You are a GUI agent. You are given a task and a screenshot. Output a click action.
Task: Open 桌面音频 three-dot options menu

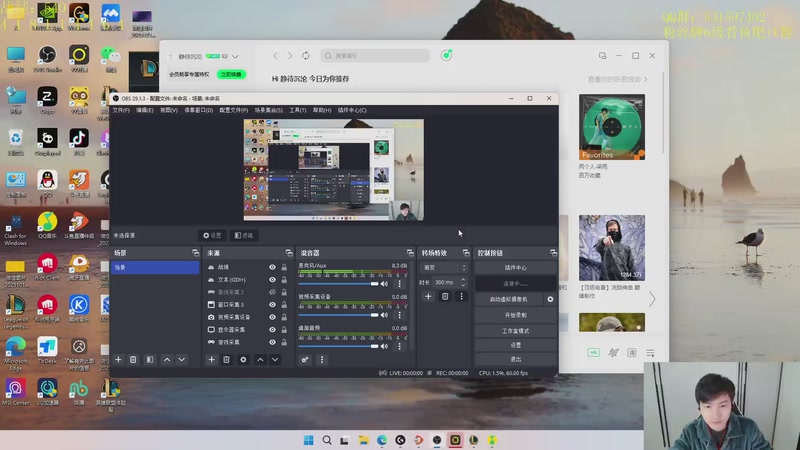399,346
